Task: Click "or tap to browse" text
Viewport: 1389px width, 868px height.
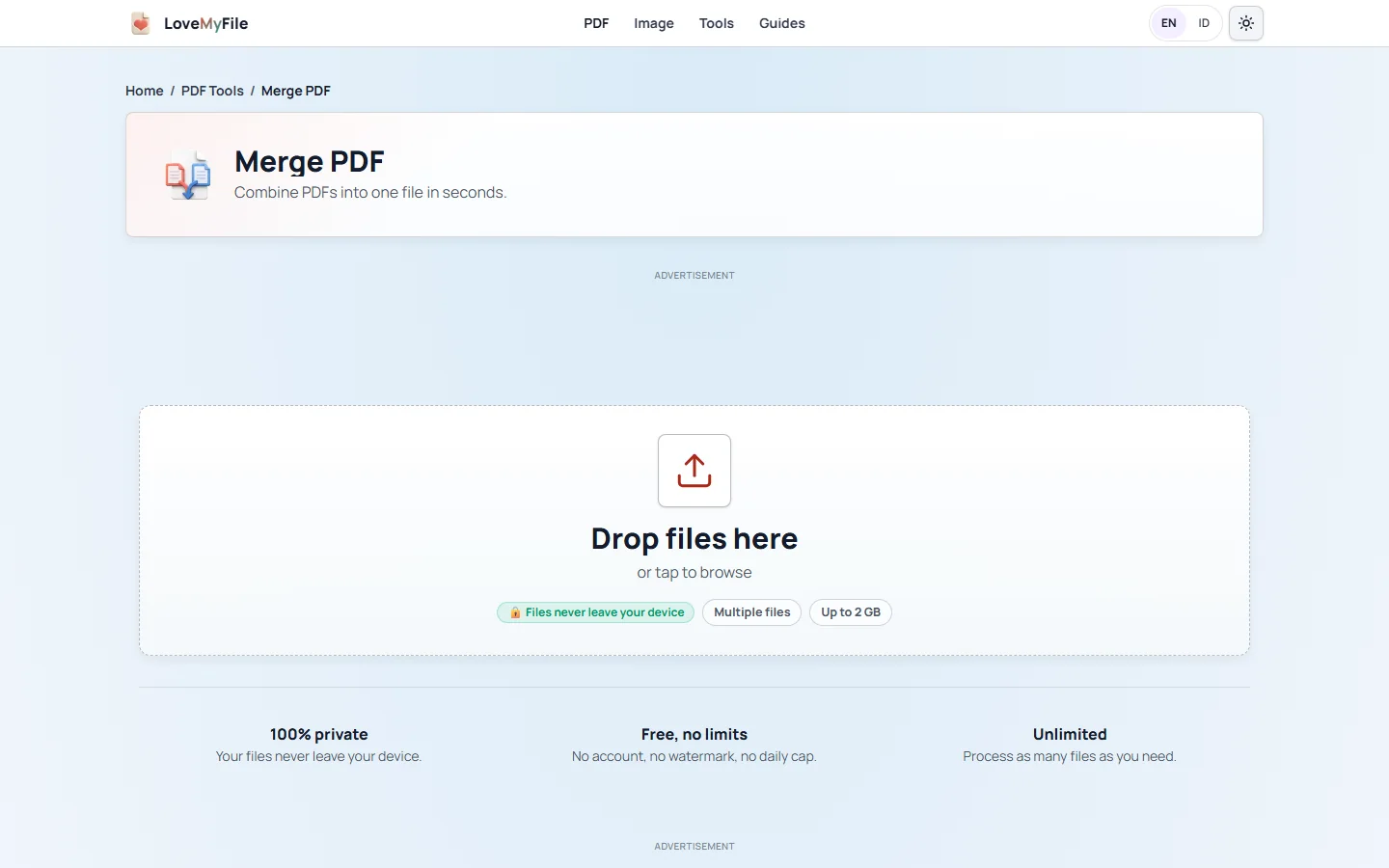Action: [x=694, y=572]
